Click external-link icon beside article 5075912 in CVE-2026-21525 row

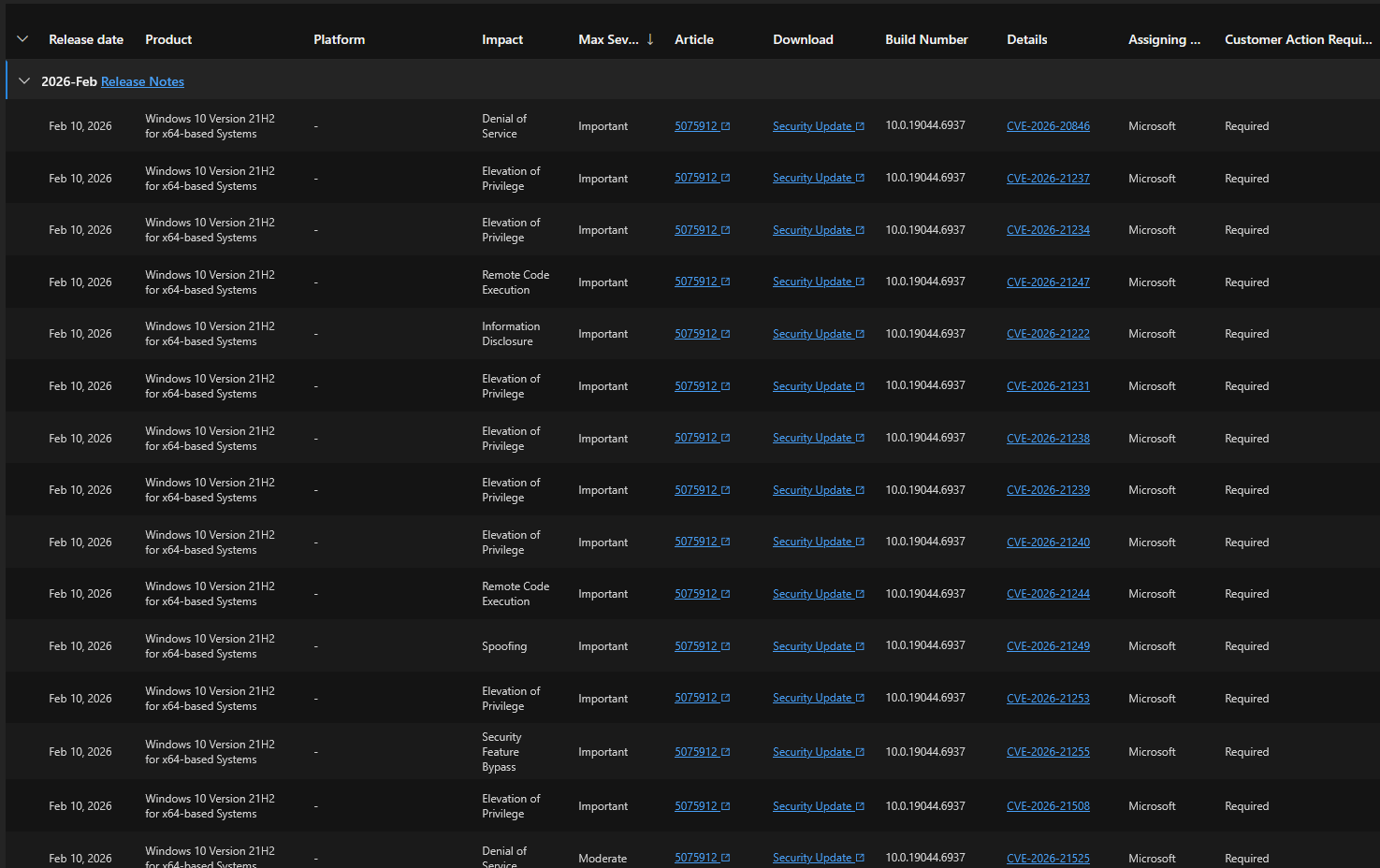[726, 858]
